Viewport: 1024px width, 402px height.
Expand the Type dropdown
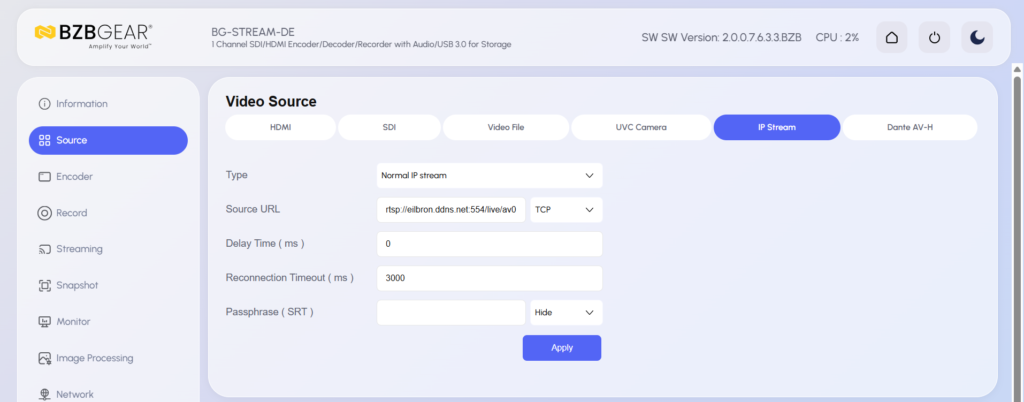[490, 176]
